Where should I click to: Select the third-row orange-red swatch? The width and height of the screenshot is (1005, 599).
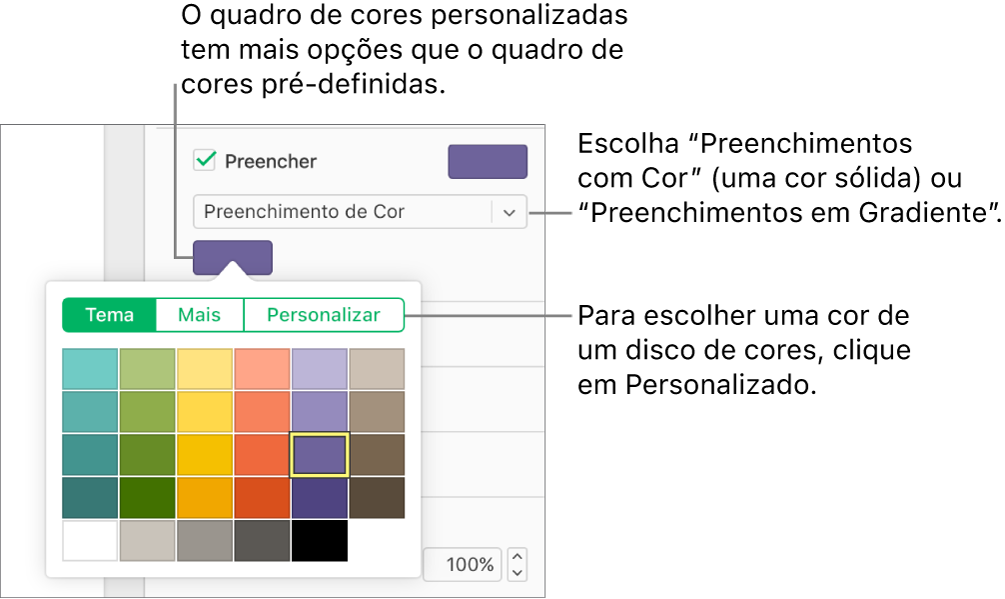pyautogui.click(x=262, y=454)
